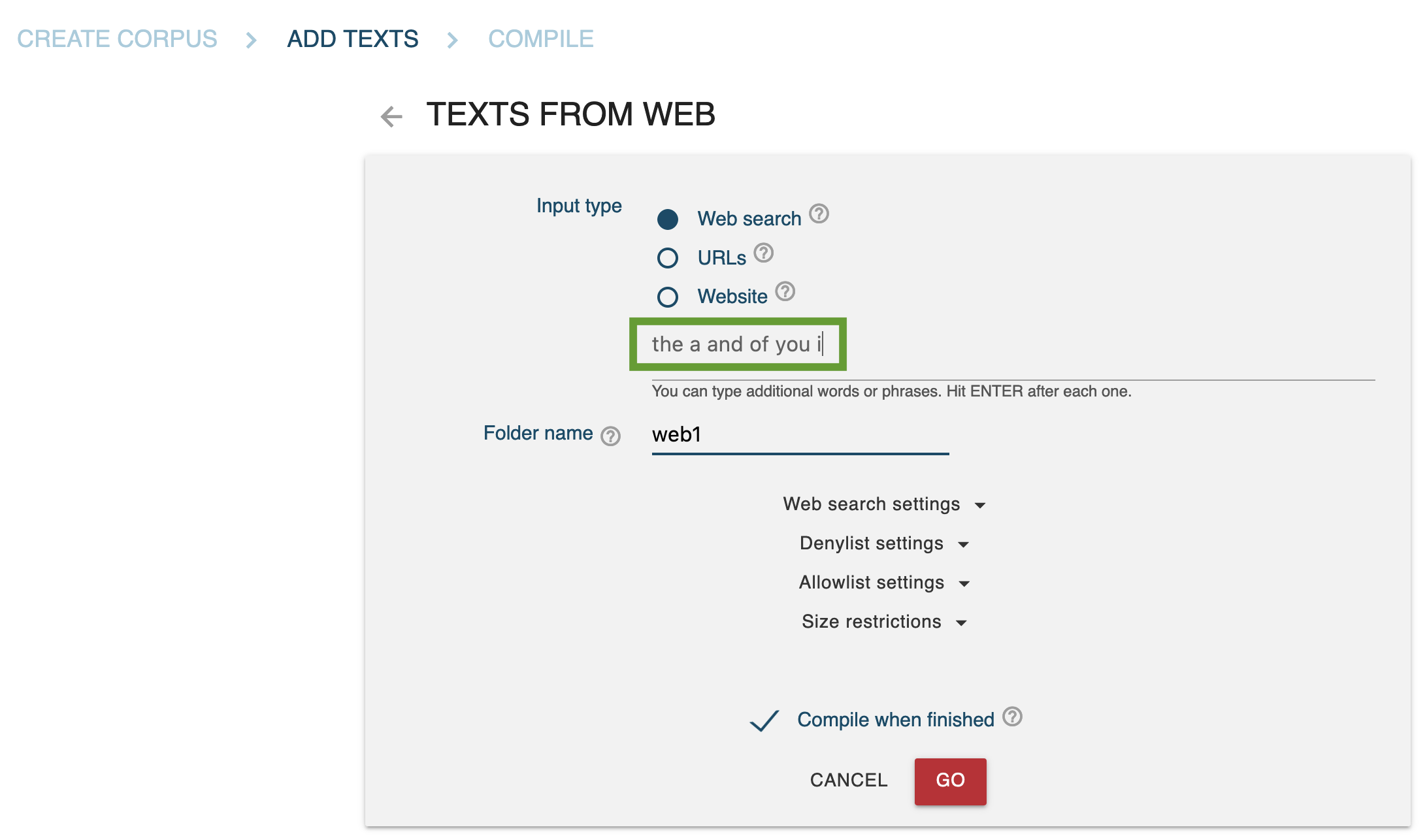1427x840 pixels.
Task: Expand Denylist settings
Action: click(884, 543)
